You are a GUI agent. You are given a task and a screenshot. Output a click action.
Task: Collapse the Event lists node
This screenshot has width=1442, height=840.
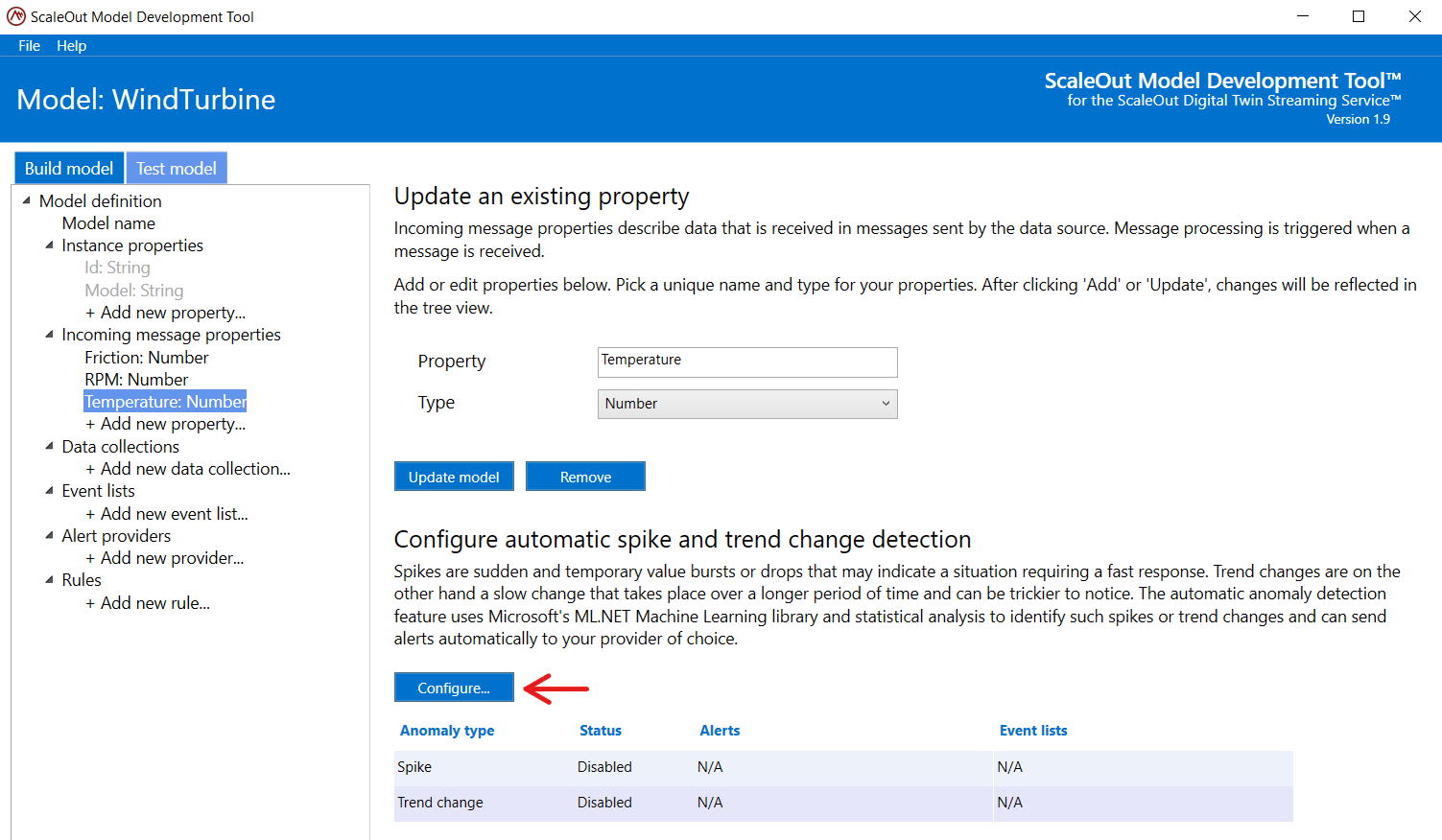(x=49, y=490)
